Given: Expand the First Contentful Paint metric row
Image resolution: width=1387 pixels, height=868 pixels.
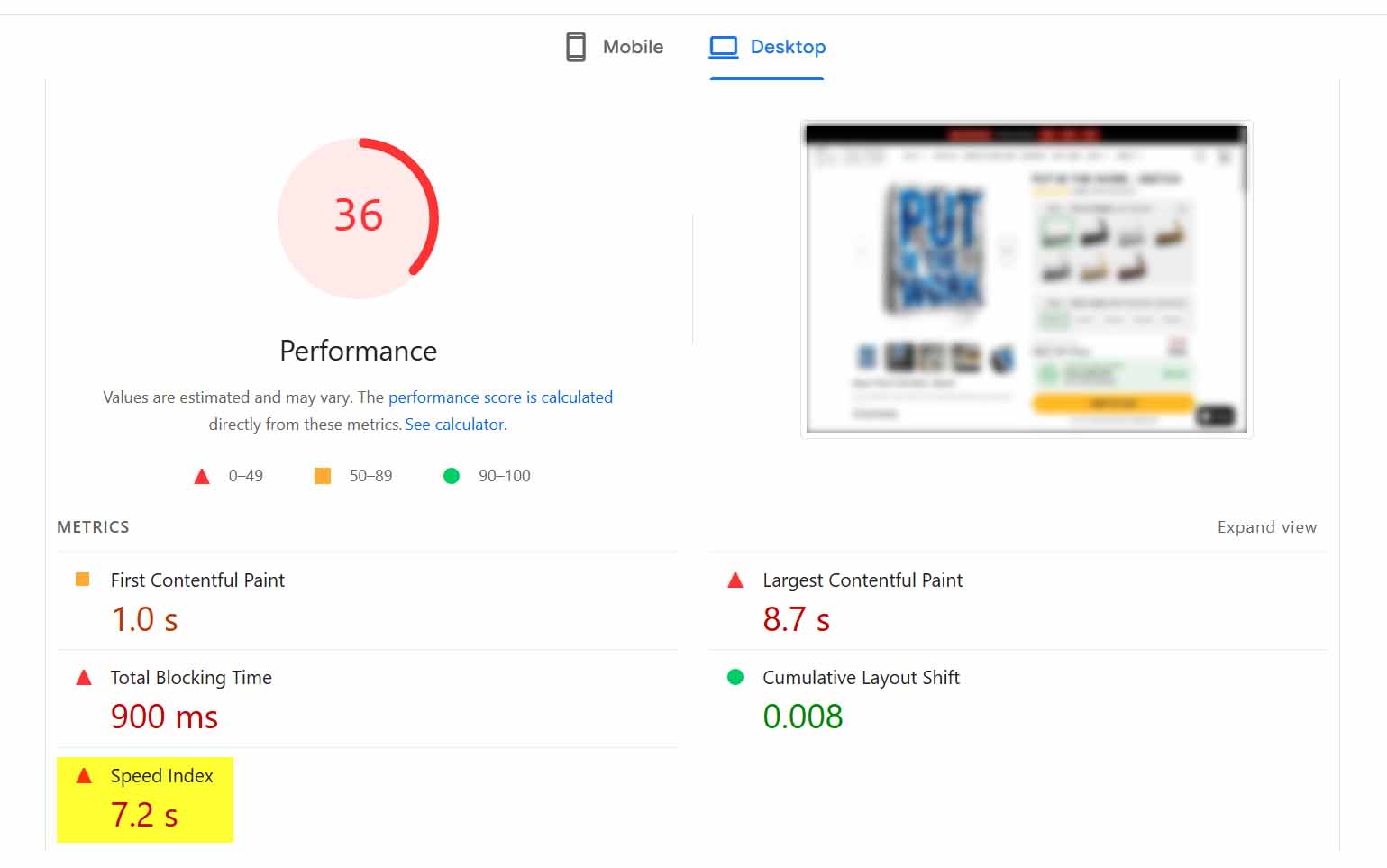Looking at the screenshot, I should click(x=197, y=580).
